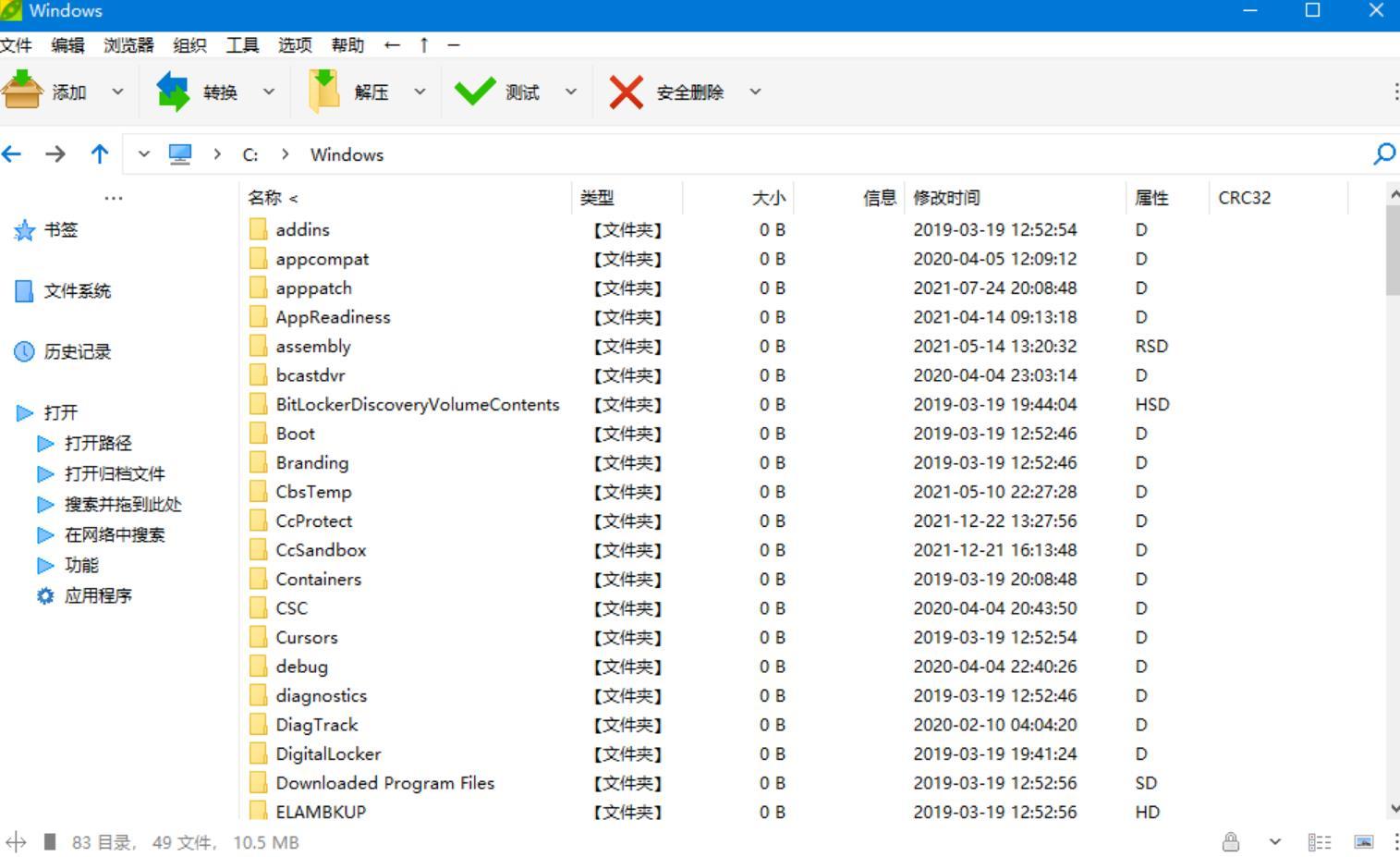1400x857 pixels.
Task: Click the Extract (解压) icon
Action: coord(323,92)
